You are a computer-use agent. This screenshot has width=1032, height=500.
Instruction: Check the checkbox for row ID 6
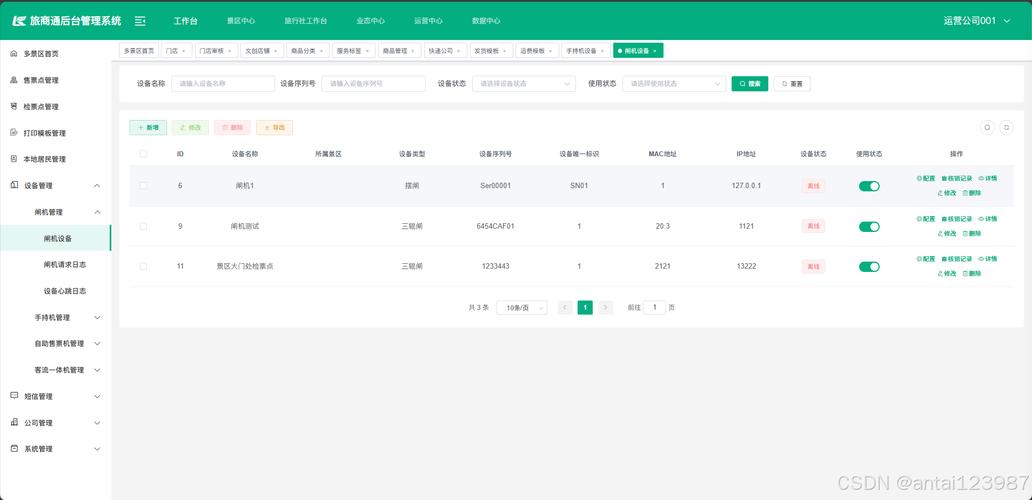143,186
